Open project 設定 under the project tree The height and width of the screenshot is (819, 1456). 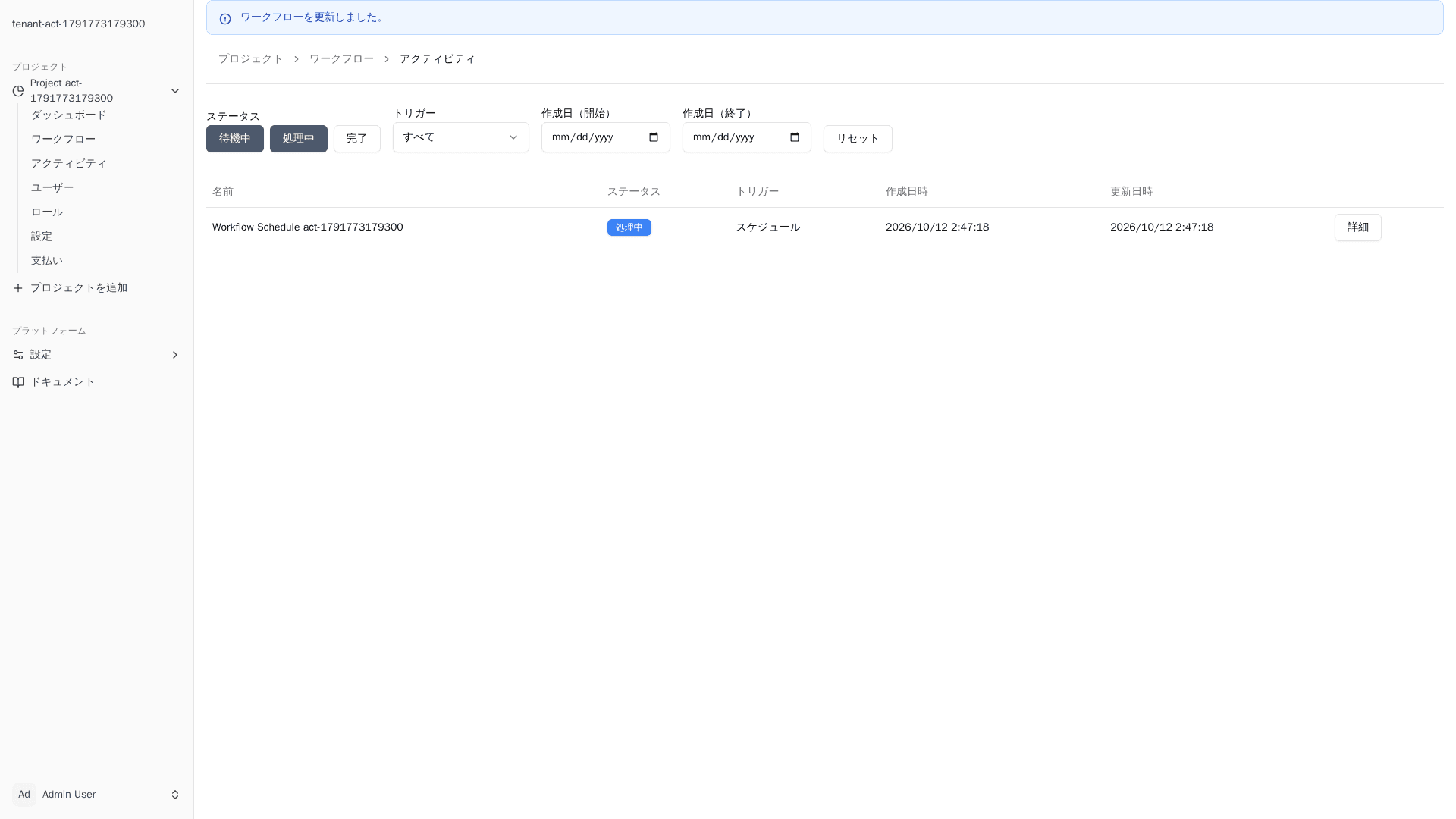pos(42,237)
